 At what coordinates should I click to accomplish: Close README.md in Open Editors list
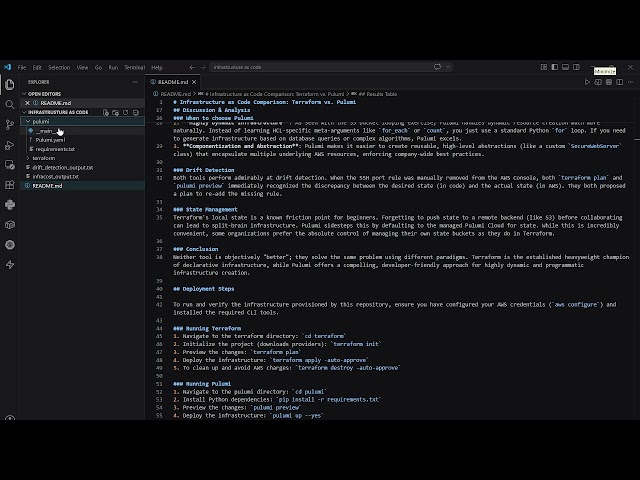pyautogui.click(x=27, y=103)
